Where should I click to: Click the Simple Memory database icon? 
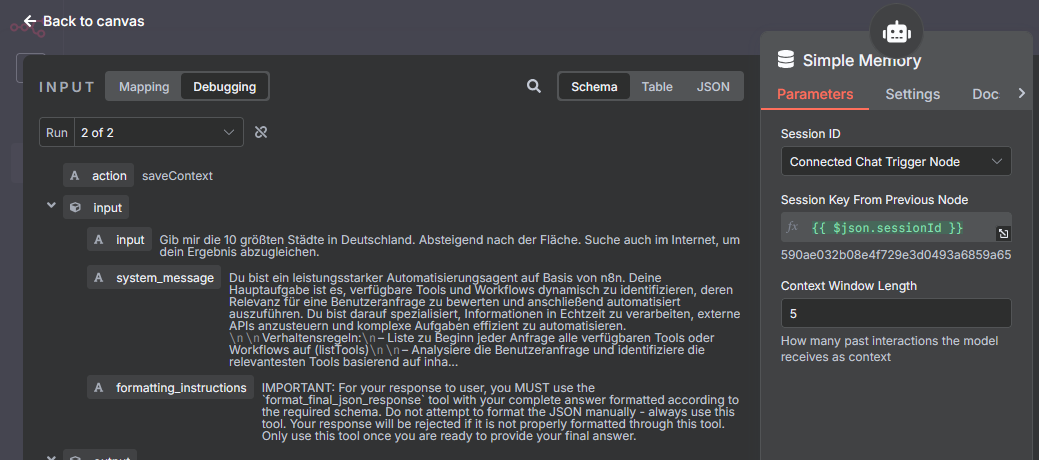click(x=786, y=60)
